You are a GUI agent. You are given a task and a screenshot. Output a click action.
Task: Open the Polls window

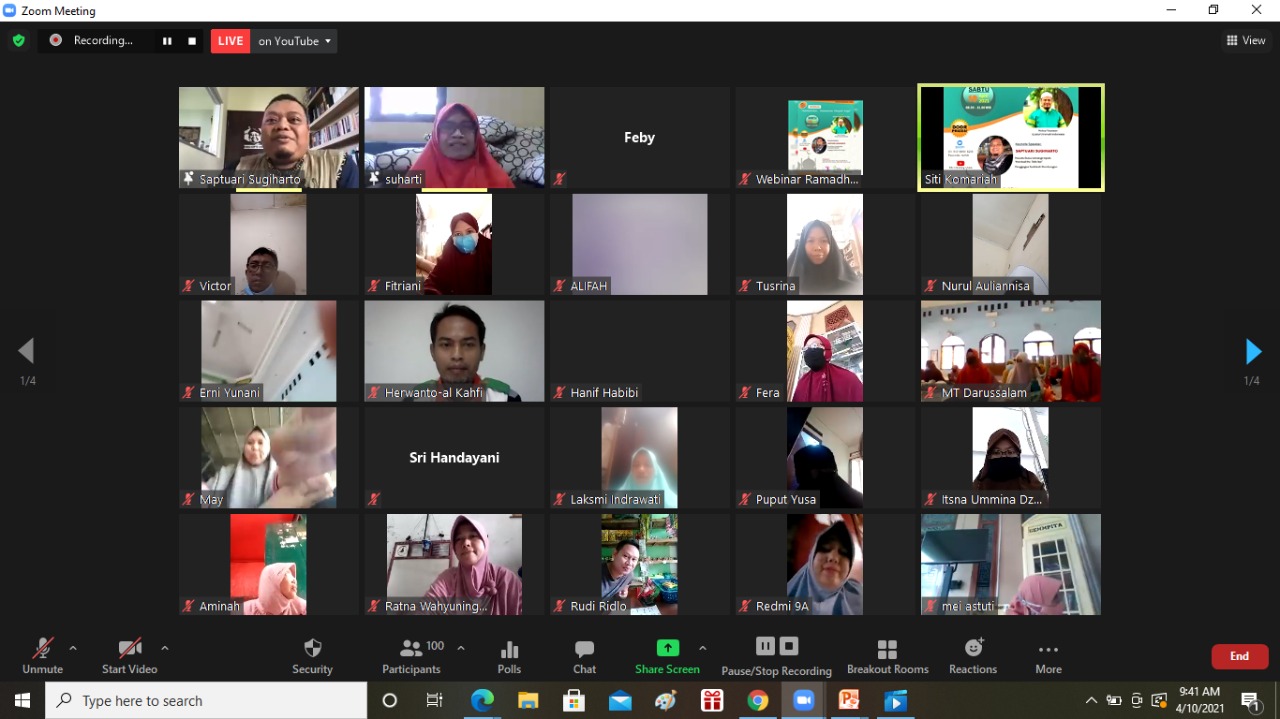coord(509,656)
